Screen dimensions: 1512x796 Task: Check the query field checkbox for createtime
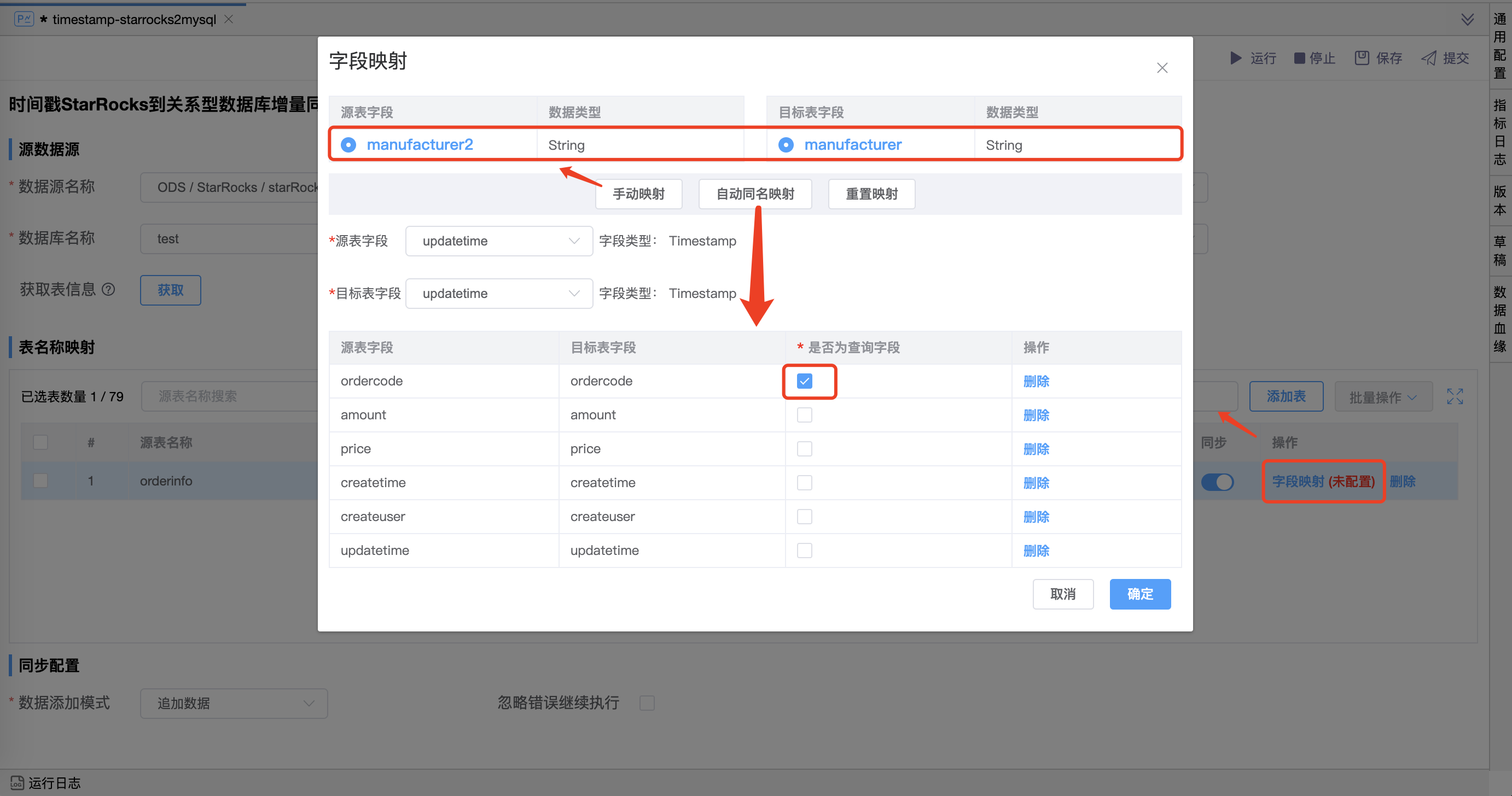click(x=804, y=483)
